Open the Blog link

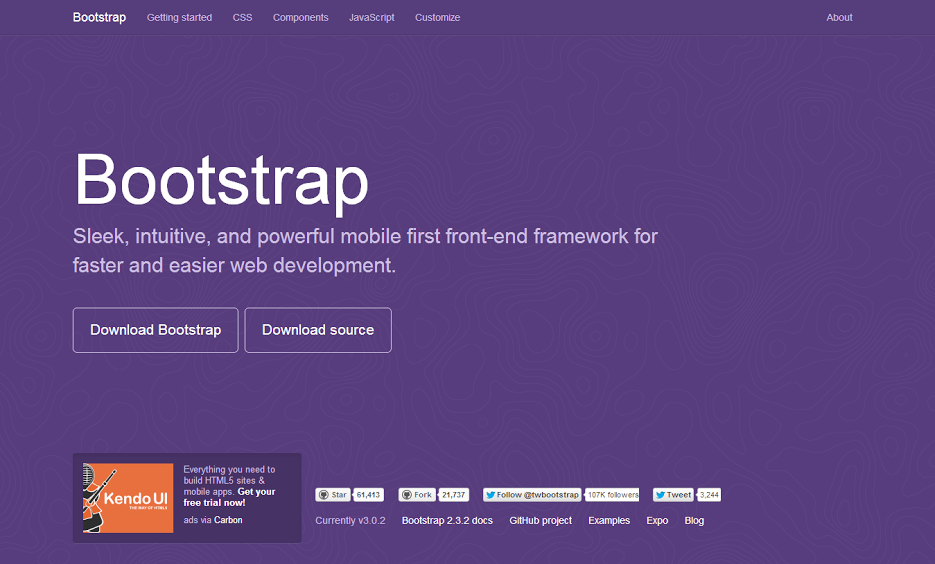click(x=694, y=520)
